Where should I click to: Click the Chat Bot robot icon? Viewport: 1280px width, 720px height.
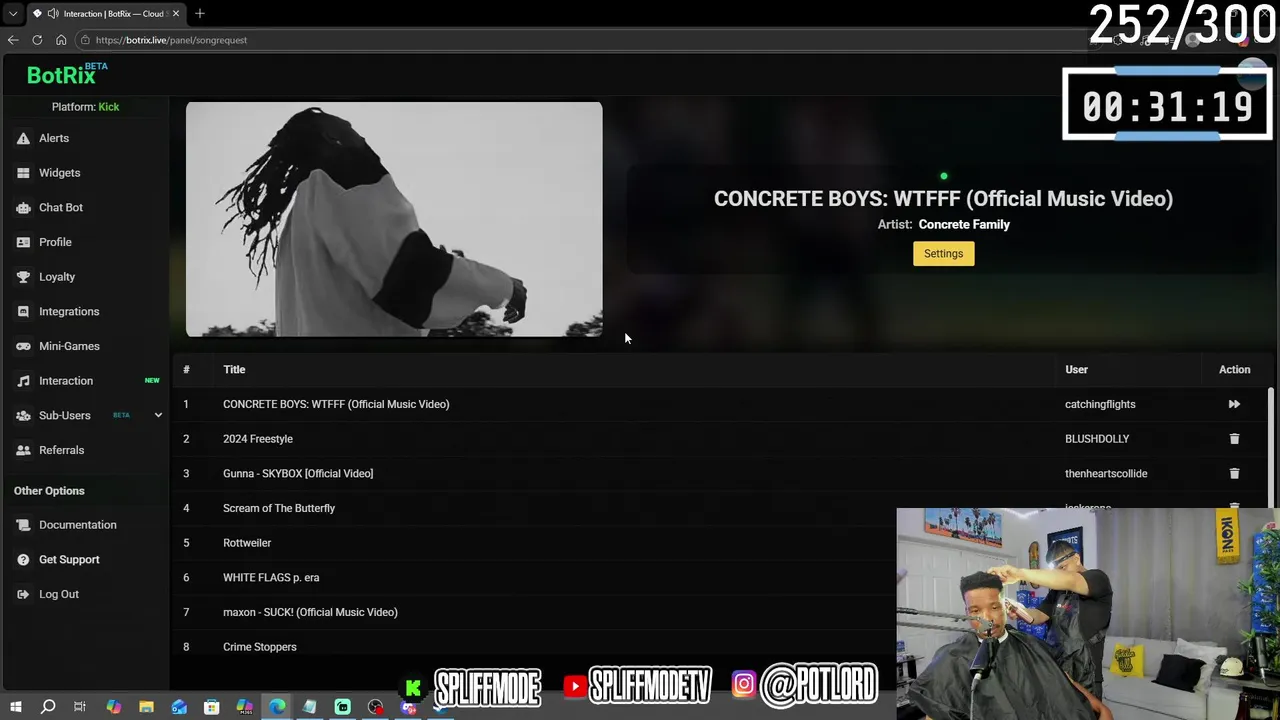pos(23,207)
